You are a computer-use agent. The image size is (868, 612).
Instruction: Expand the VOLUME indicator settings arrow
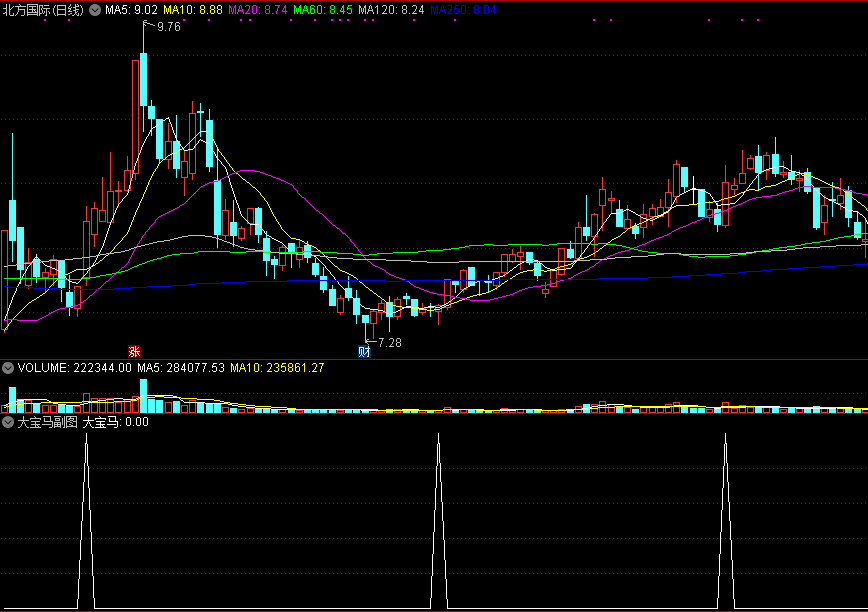point(8,368)
